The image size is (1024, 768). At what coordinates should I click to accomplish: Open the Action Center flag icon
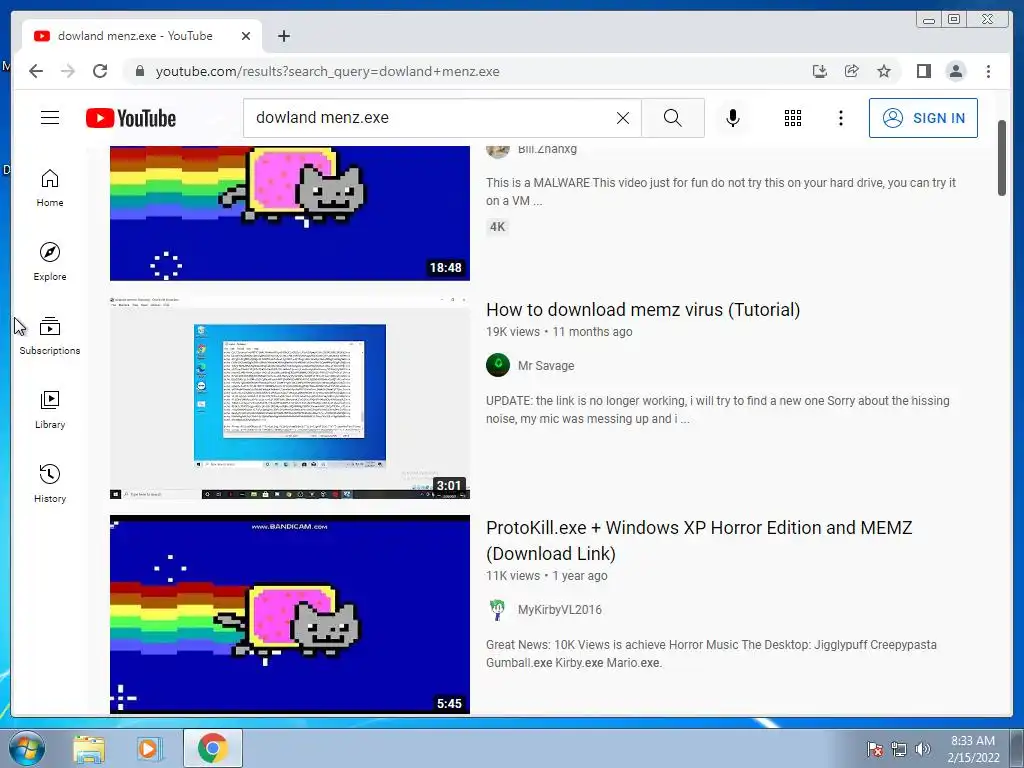point(874,749)
